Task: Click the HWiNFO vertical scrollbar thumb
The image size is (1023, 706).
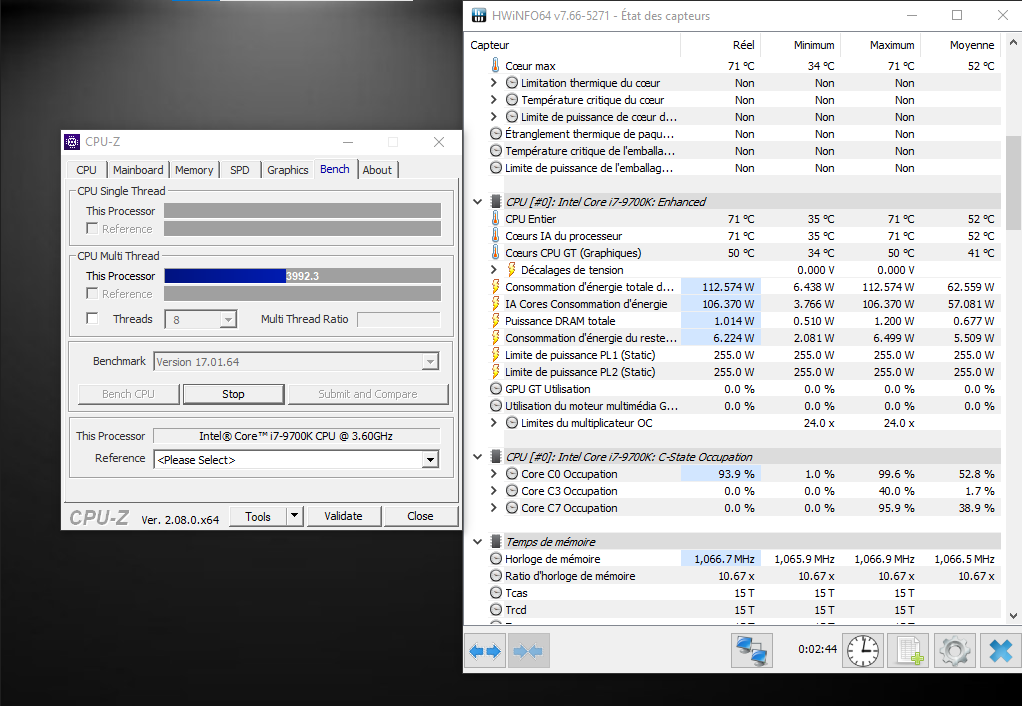Action: coord(1013,183)
